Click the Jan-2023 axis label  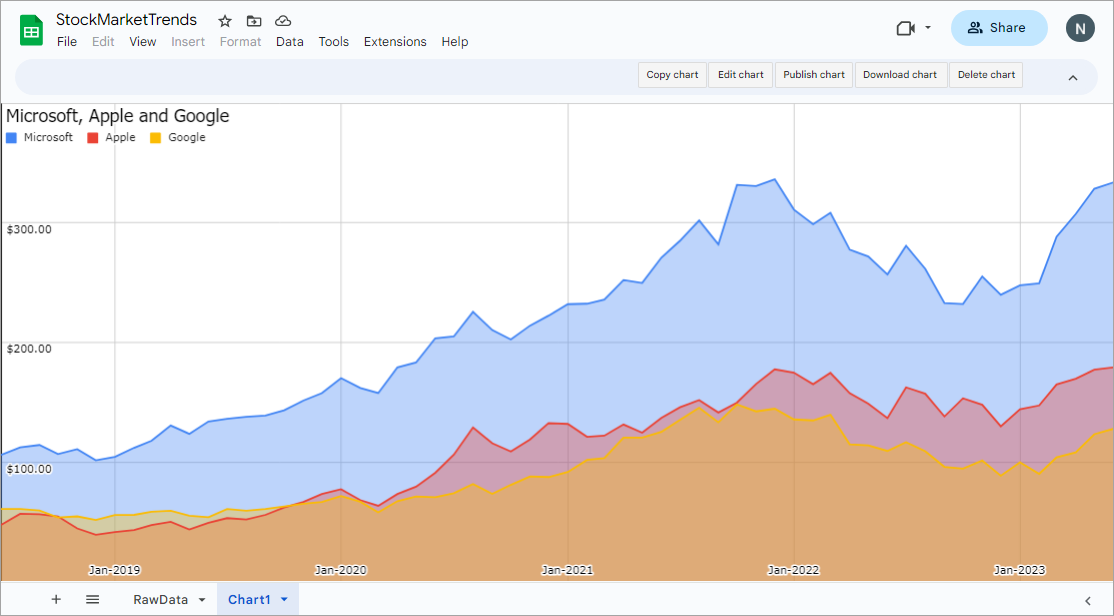pyautogui.click(x=1020, y=570)
